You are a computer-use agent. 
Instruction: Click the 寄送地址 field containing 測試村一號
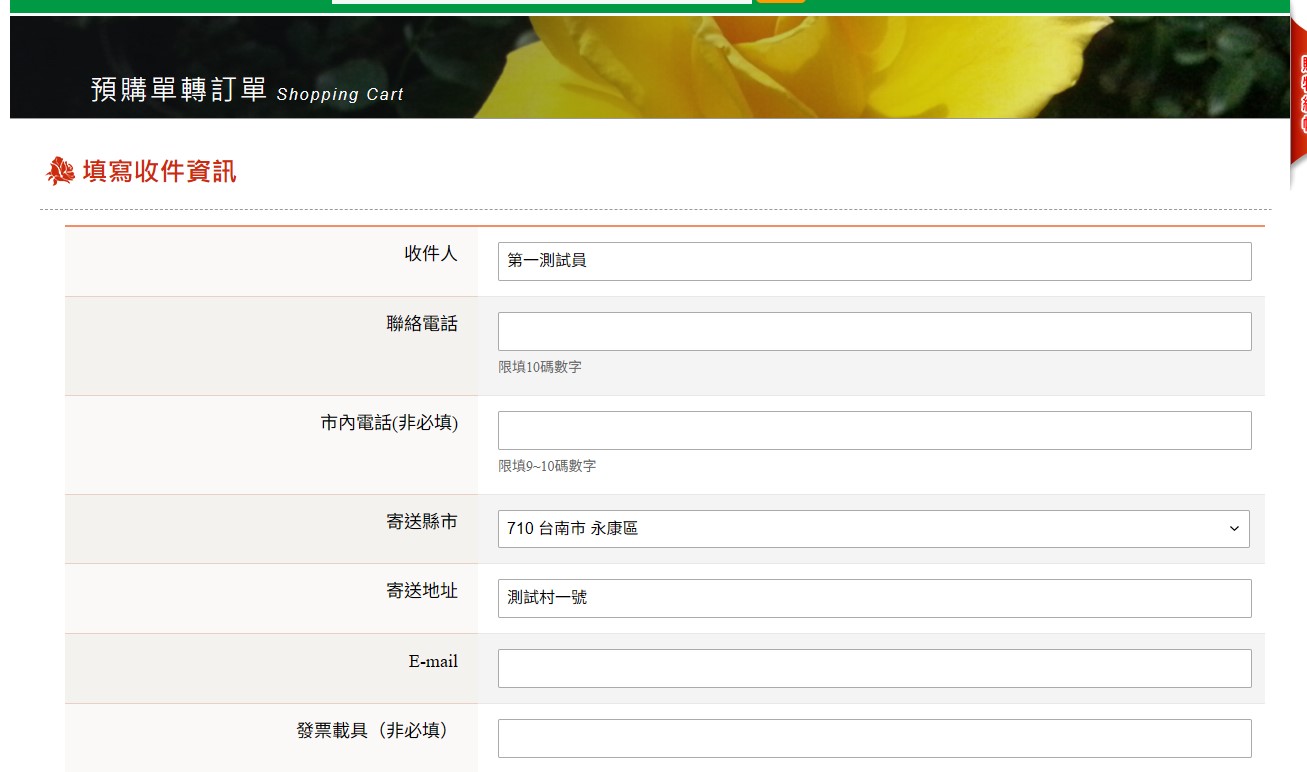(x=874, y=598)
